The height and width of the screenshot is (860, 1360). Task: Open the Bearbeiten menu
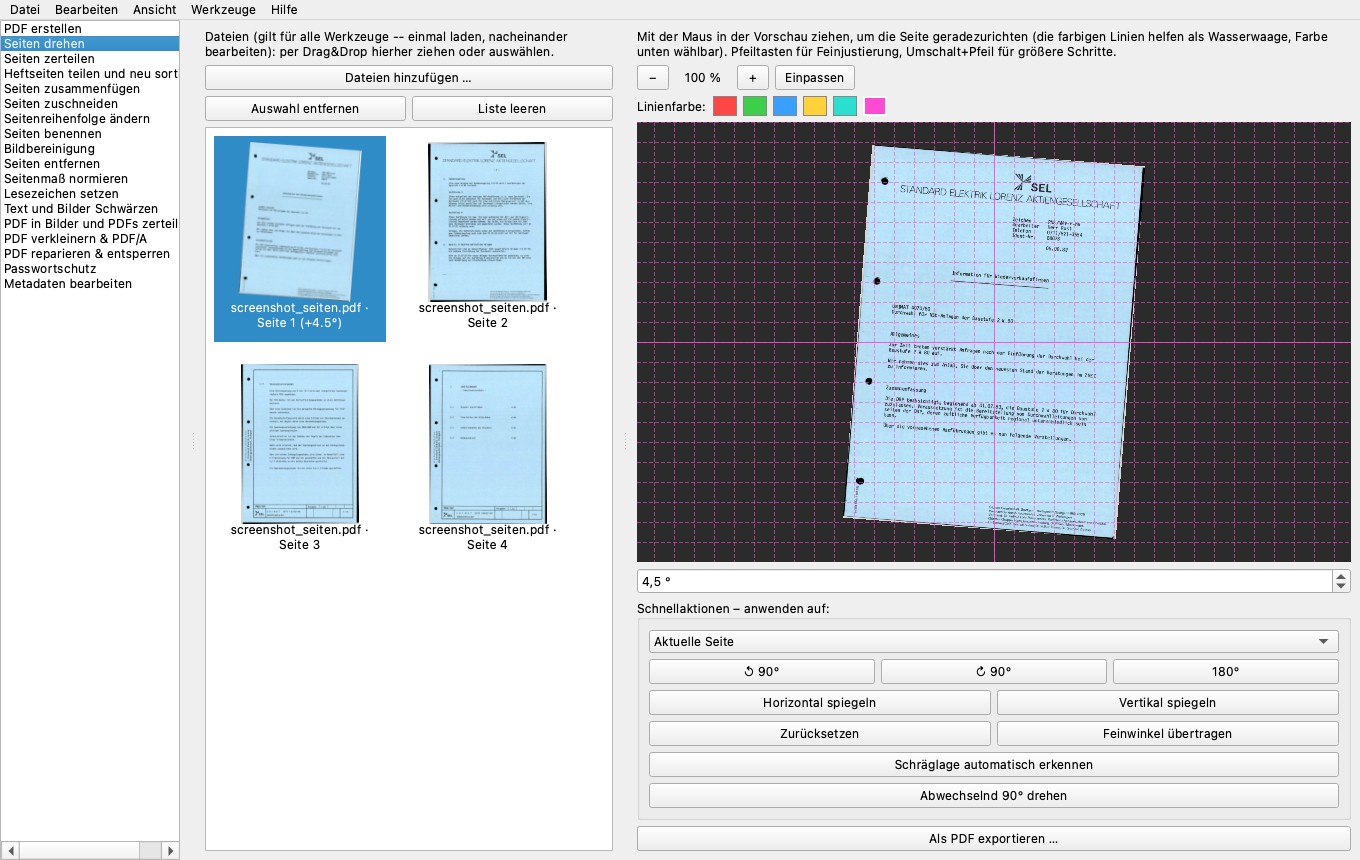(86, 9)
